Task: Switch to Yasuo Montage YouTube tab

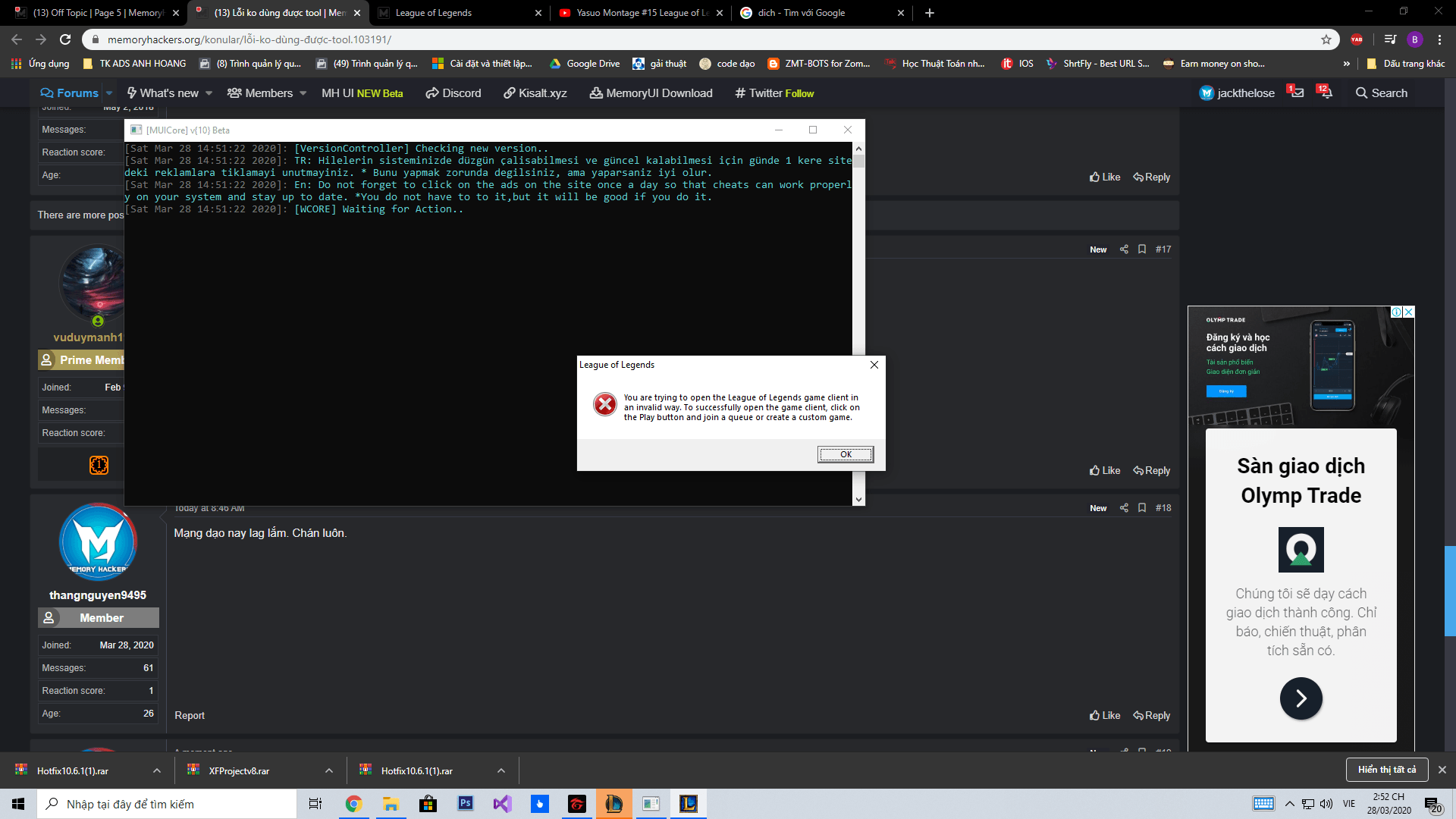Action: pyautogui.click(x=641, y=13)
